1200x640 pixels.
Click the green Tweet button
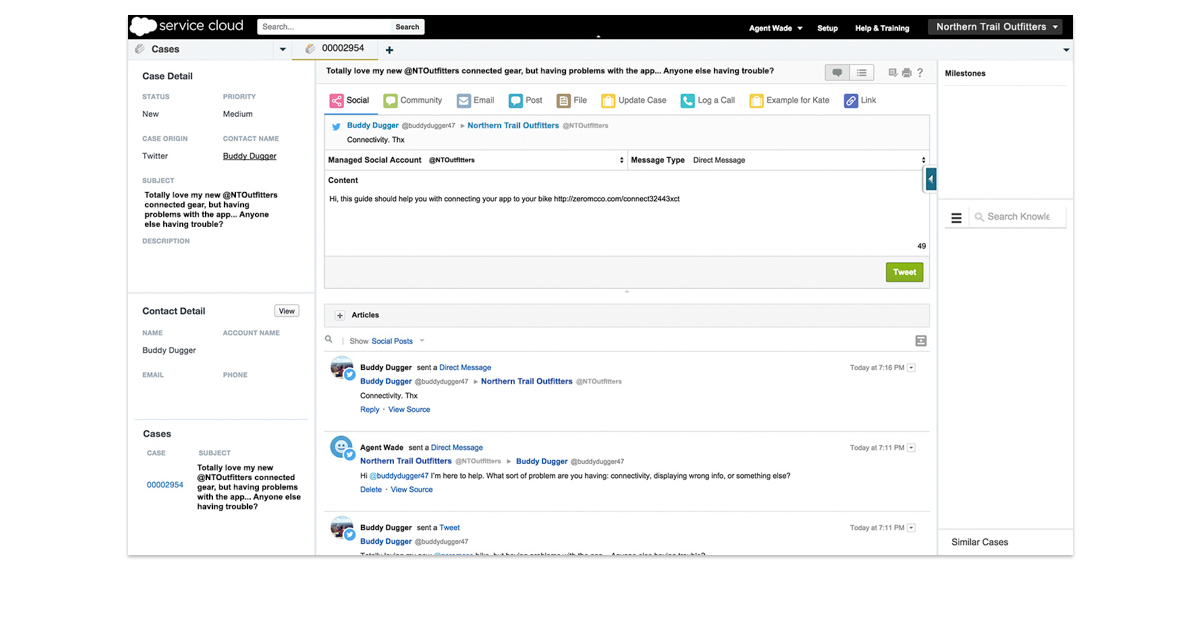[x=904, y=272]
